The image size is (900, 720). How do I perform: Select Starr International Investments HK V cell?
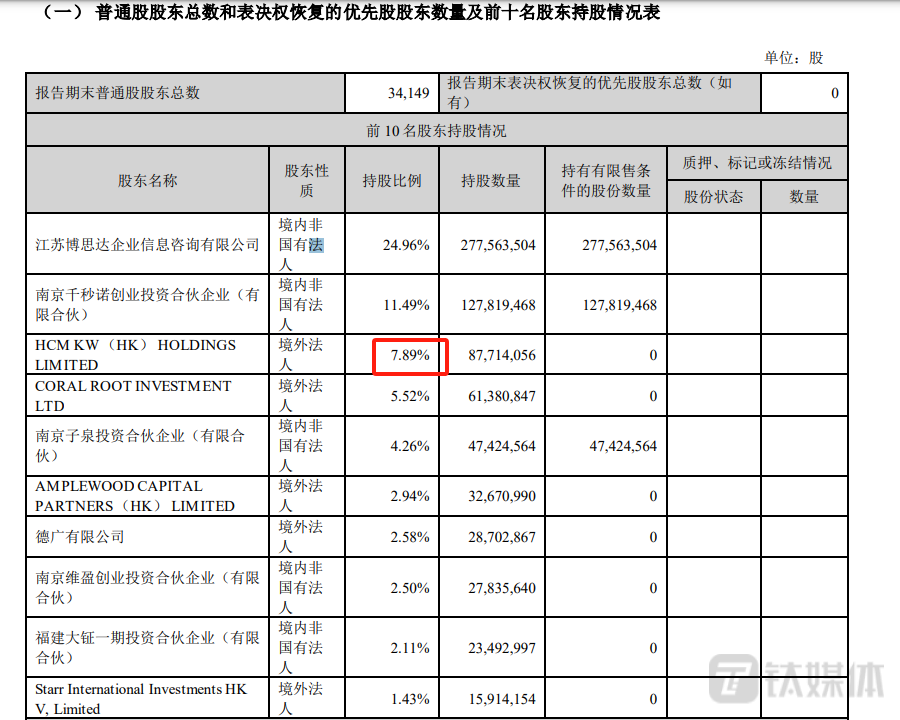pyautogui.click(x=140, y=699)
